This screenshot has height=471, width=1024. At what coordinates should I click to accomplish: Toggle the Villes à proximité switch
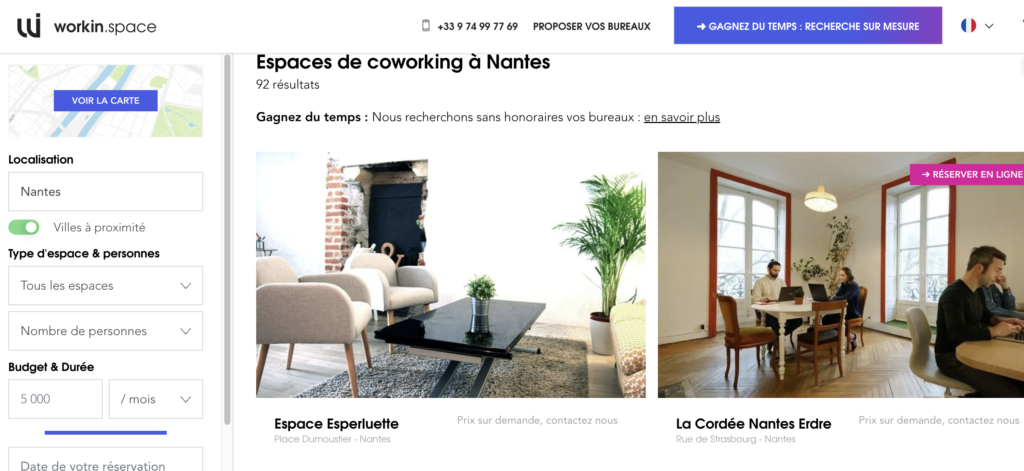pyautogui.click(x=24, y=227)
